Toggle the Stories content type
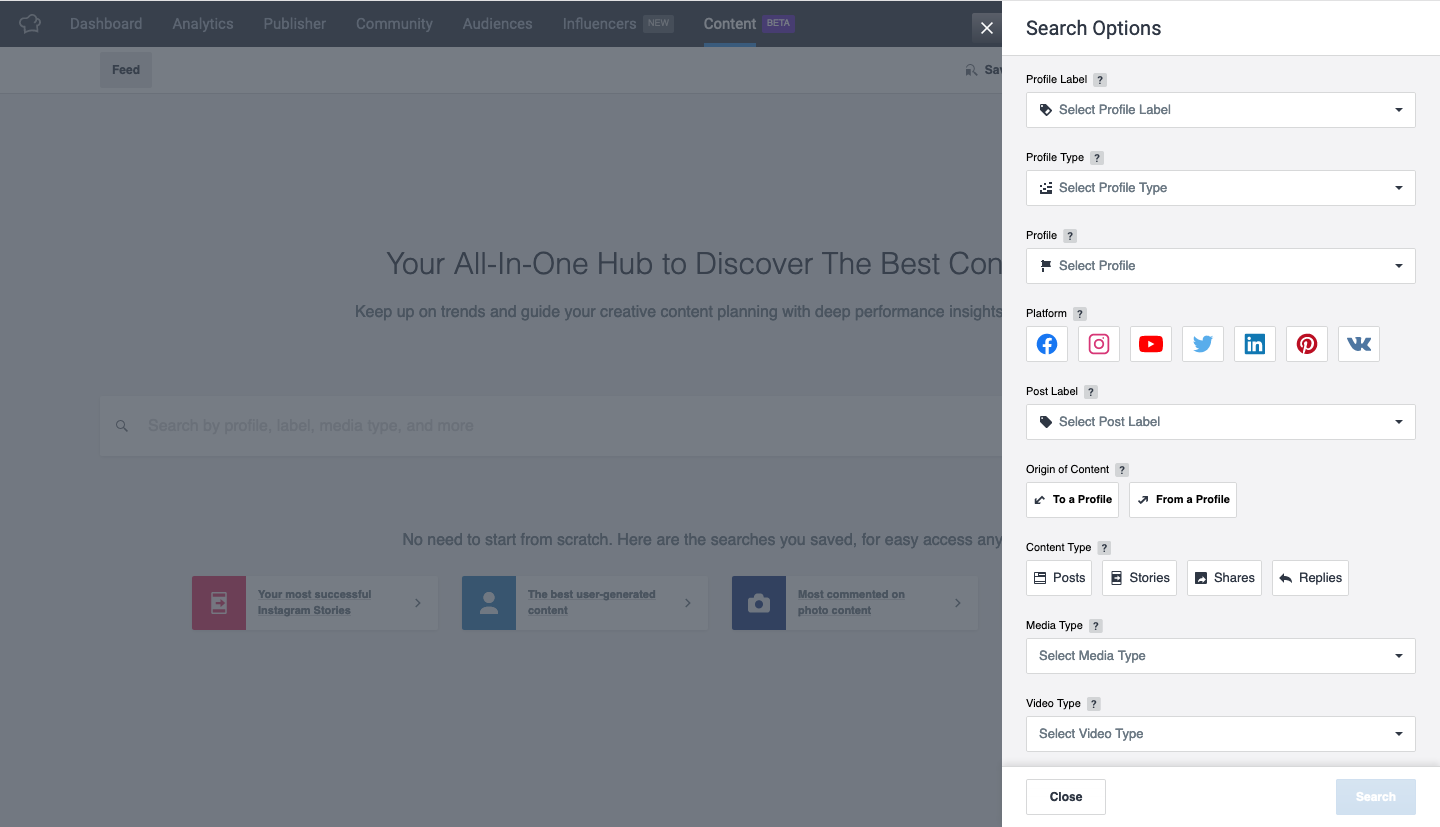The image size is (1440, 827). pyautogui.click(x=1140, y=578)
